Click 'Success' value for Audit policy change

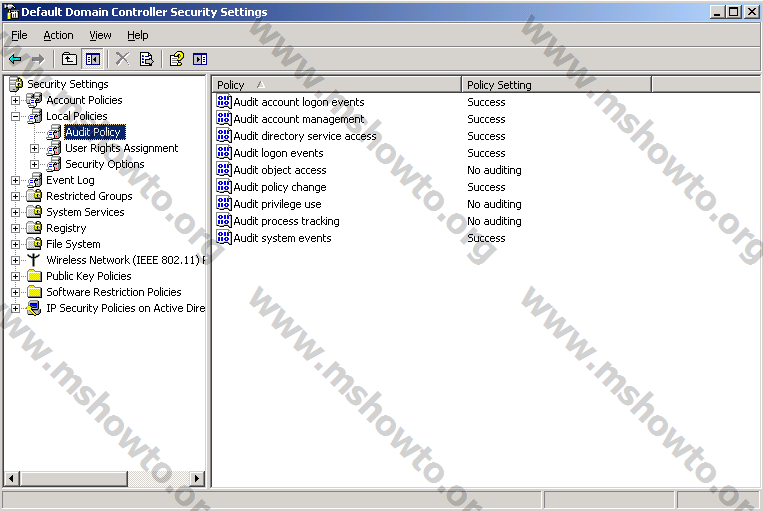[486, 187]
